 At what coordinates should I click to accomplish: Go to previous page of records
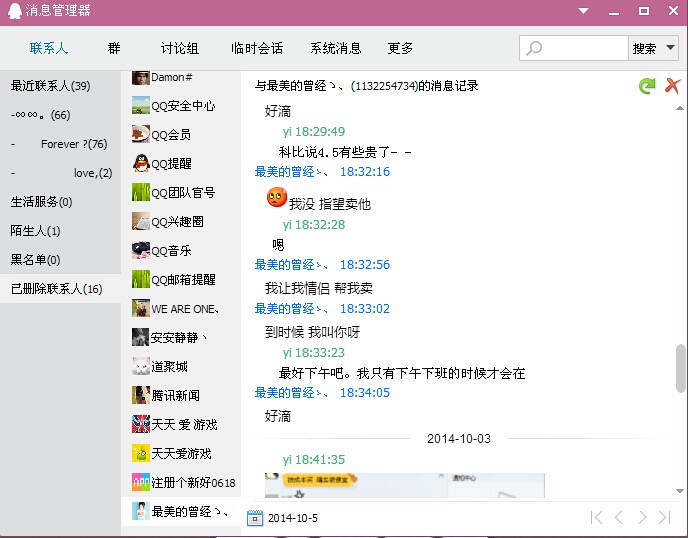click(x=619, y=517)
